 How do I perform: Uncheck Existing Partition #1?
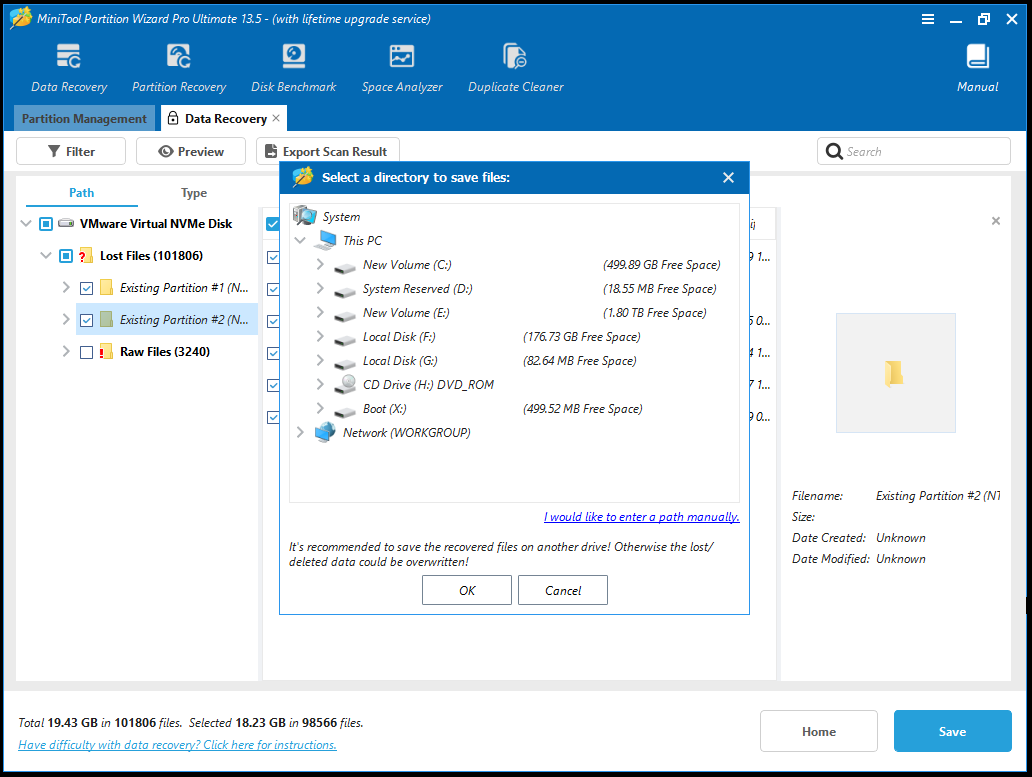point(85,288)
